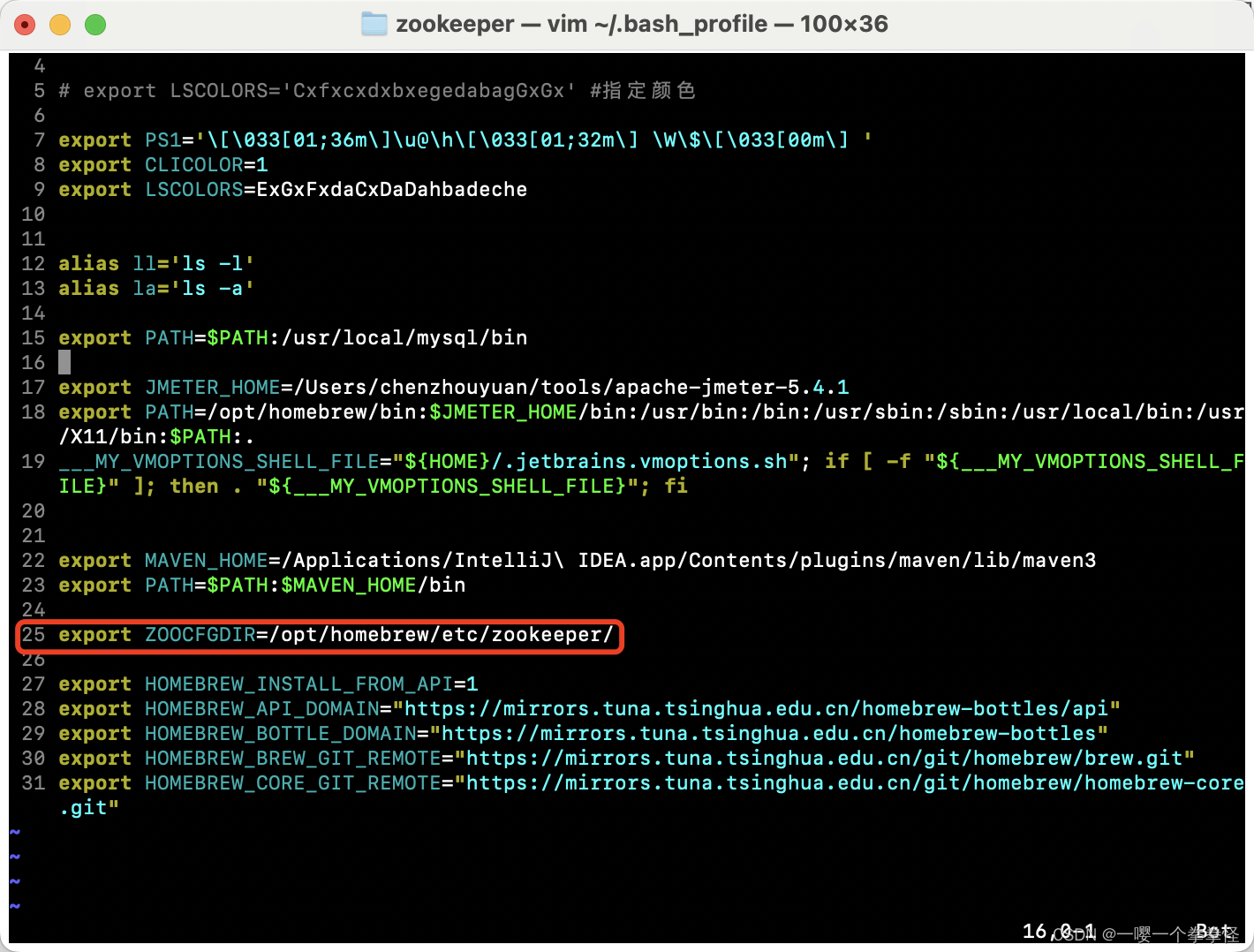
Task: Click the alias 'll' definition on line 12
Action: point(194,264)
